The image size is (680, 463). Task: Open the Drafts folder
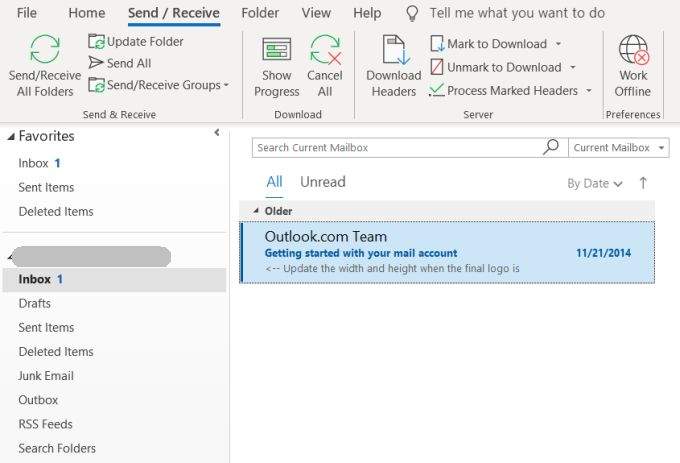tap(35, 303)
